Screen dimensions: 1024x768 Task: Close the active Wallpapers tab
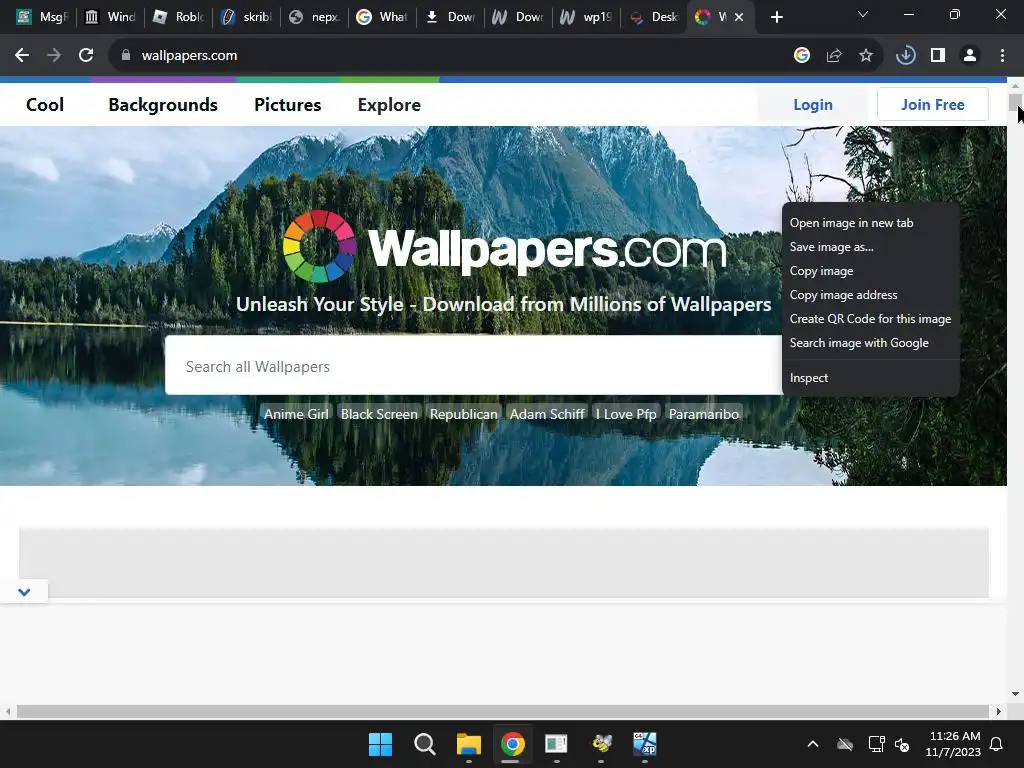click(739, 17)
